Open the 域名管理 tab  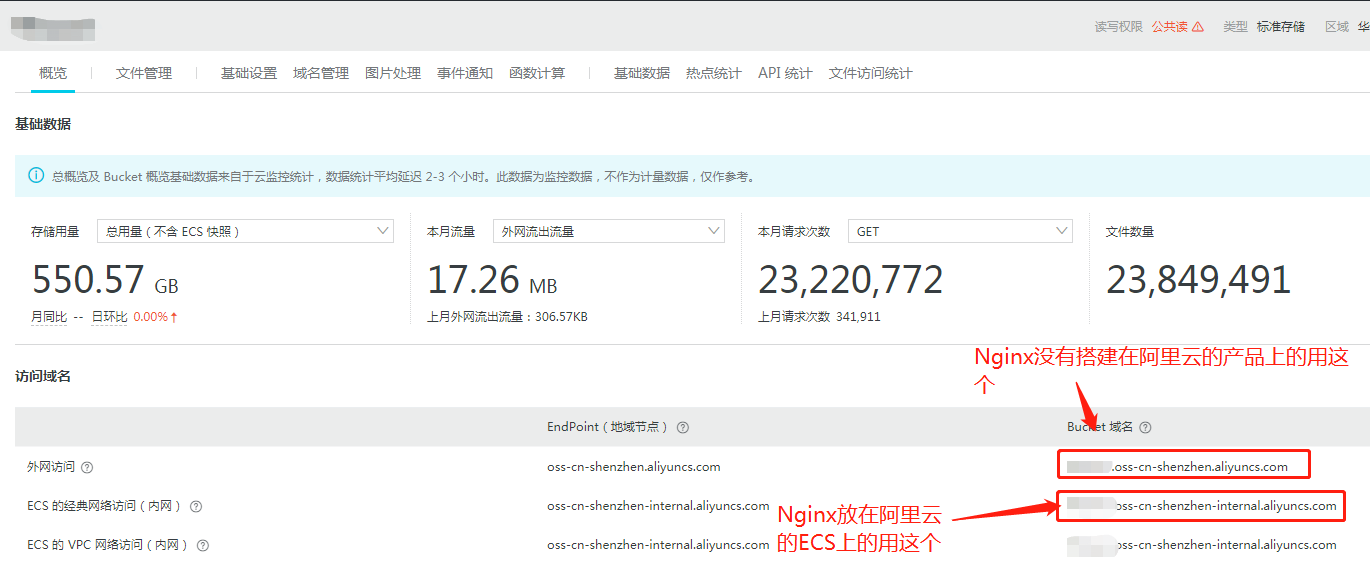(320, 72)
